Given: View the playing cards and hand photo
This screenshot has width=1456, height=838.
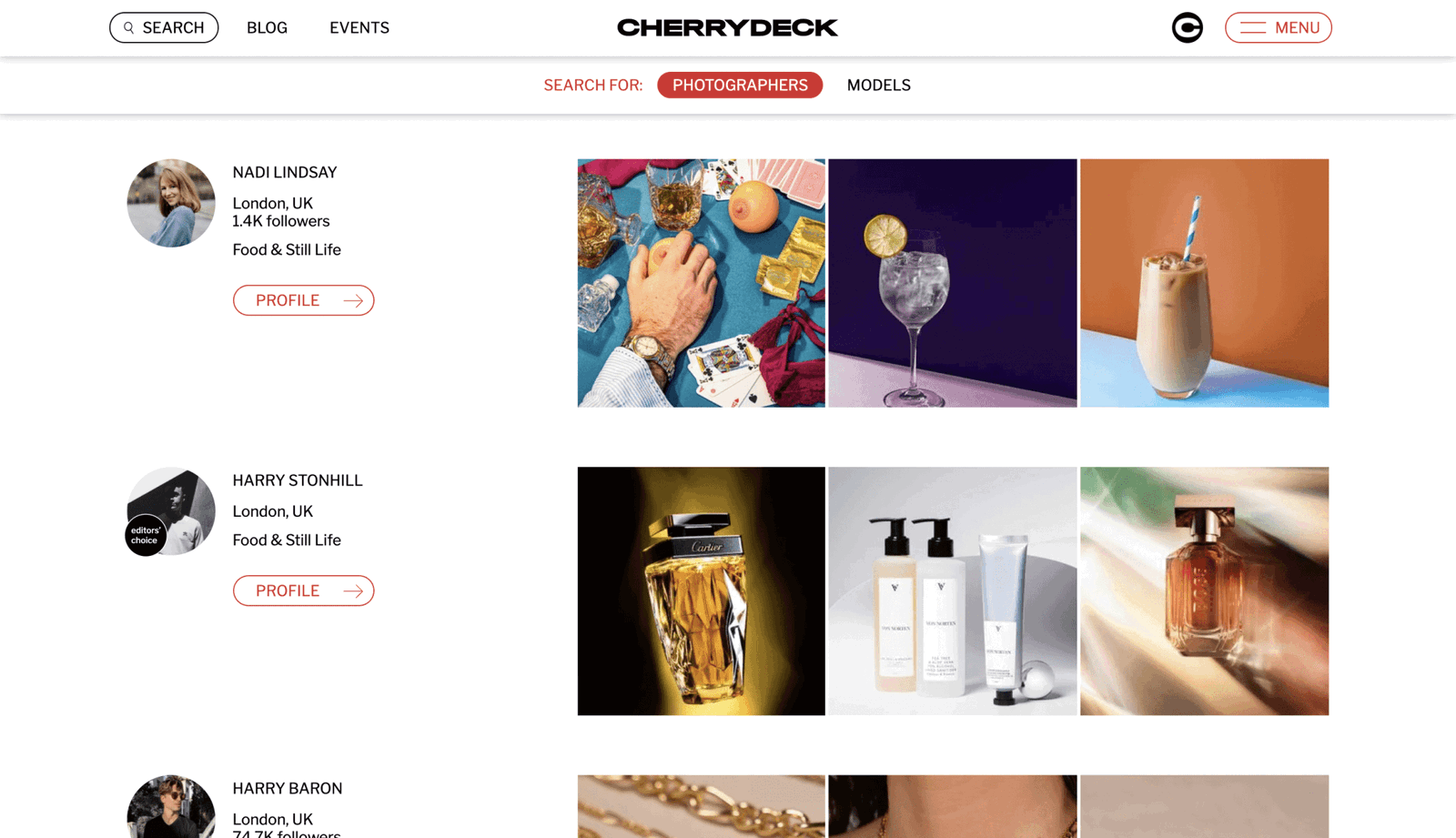Looking at the screenshot, I should (x=701, y=283).
